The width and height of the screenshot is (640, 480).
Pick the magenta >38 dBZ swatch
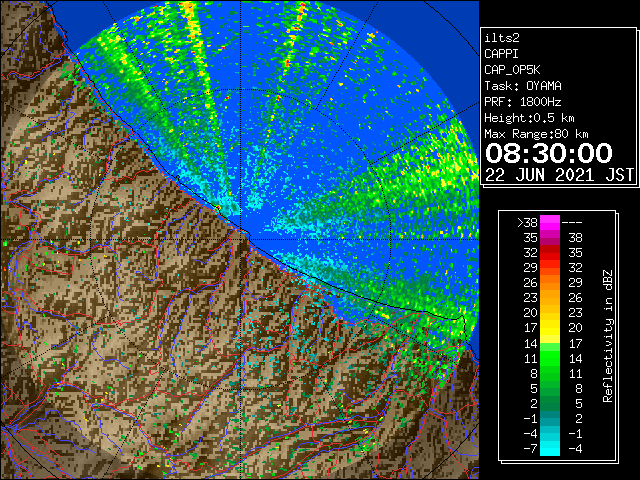click(550, 222)
